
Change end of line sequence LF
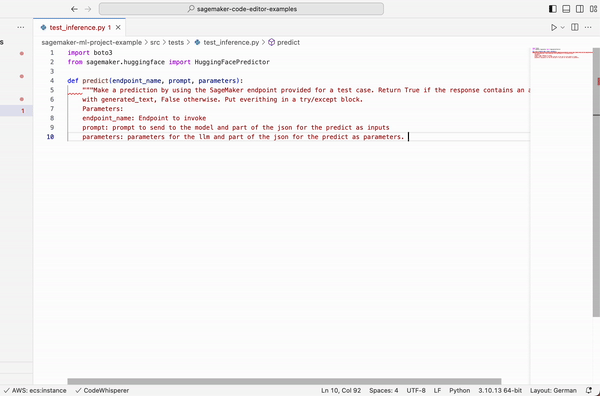click(437, 391)
